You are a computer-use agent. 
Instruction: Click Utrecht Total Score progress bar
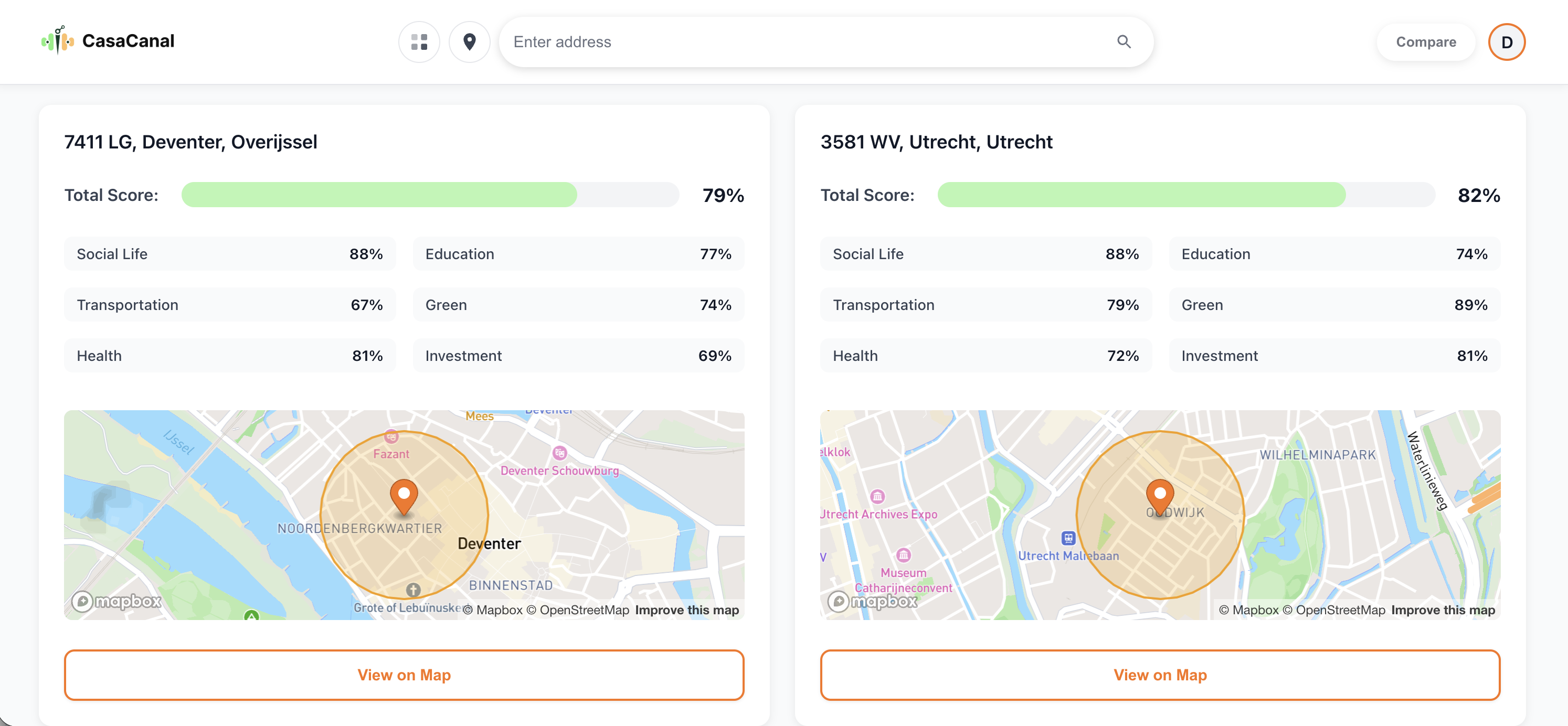coord(1185,195)
